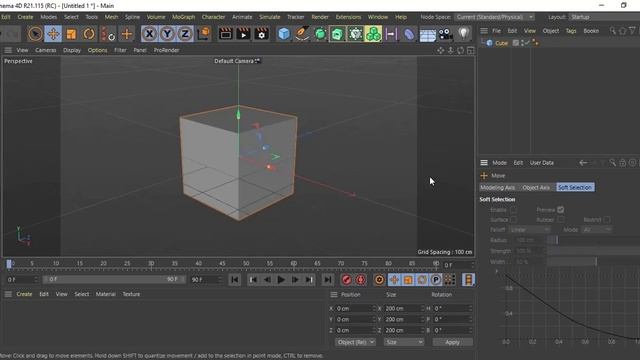Activate the Rotate tool

pos(89,34)
